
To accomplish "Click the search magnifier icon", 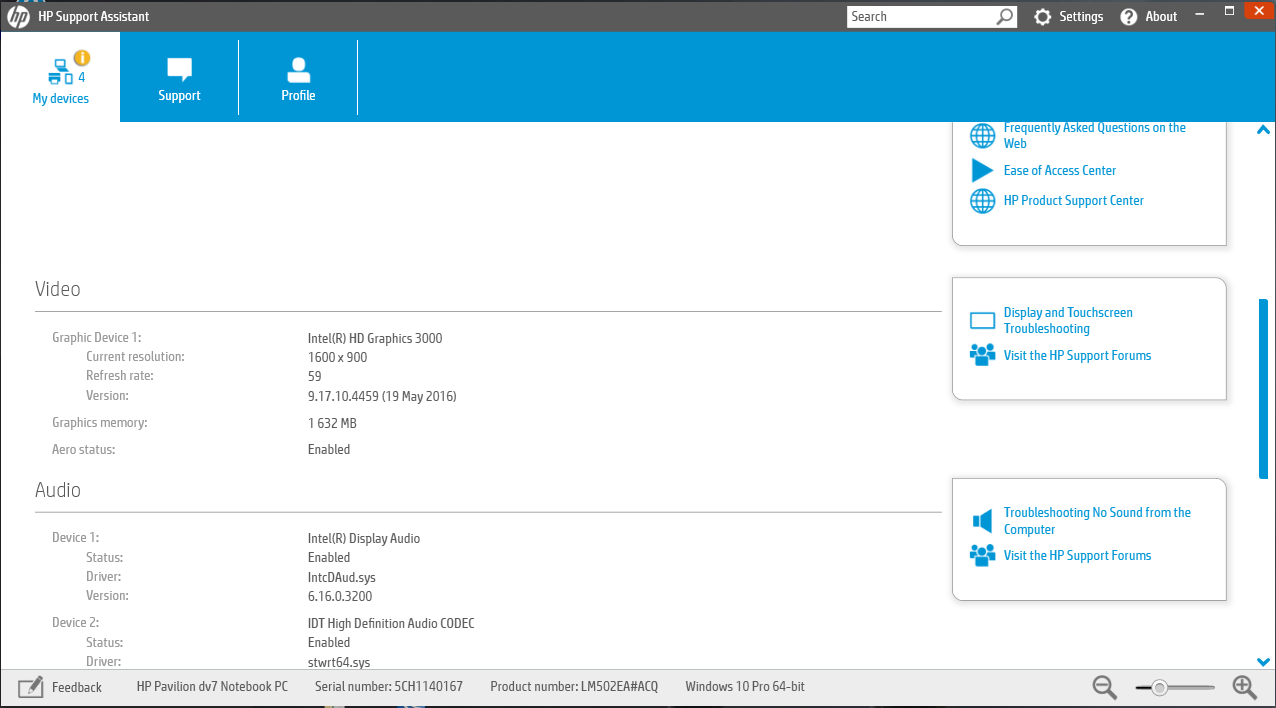I will [x=1005, y=16].
